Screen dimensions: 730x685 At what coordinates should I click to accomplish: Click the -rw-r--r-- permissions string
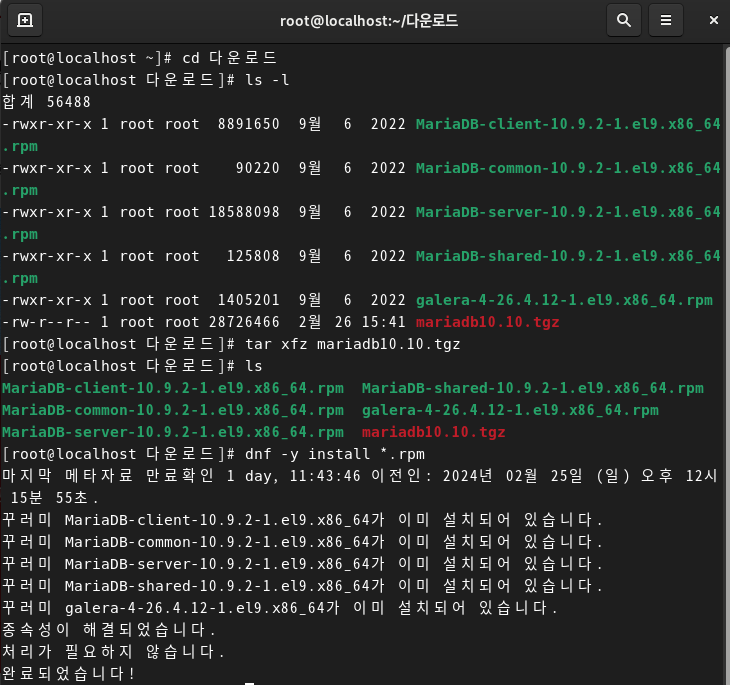[x=47, y=322]
